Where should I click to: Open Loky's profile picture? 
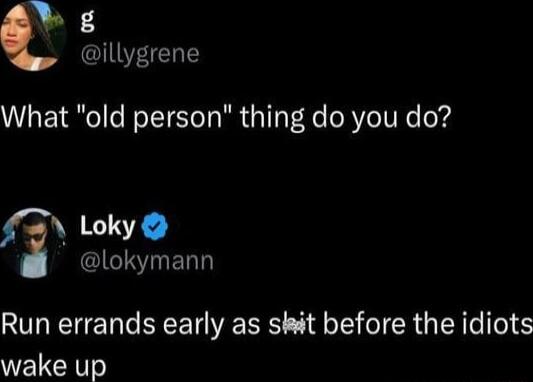(33, 243)
